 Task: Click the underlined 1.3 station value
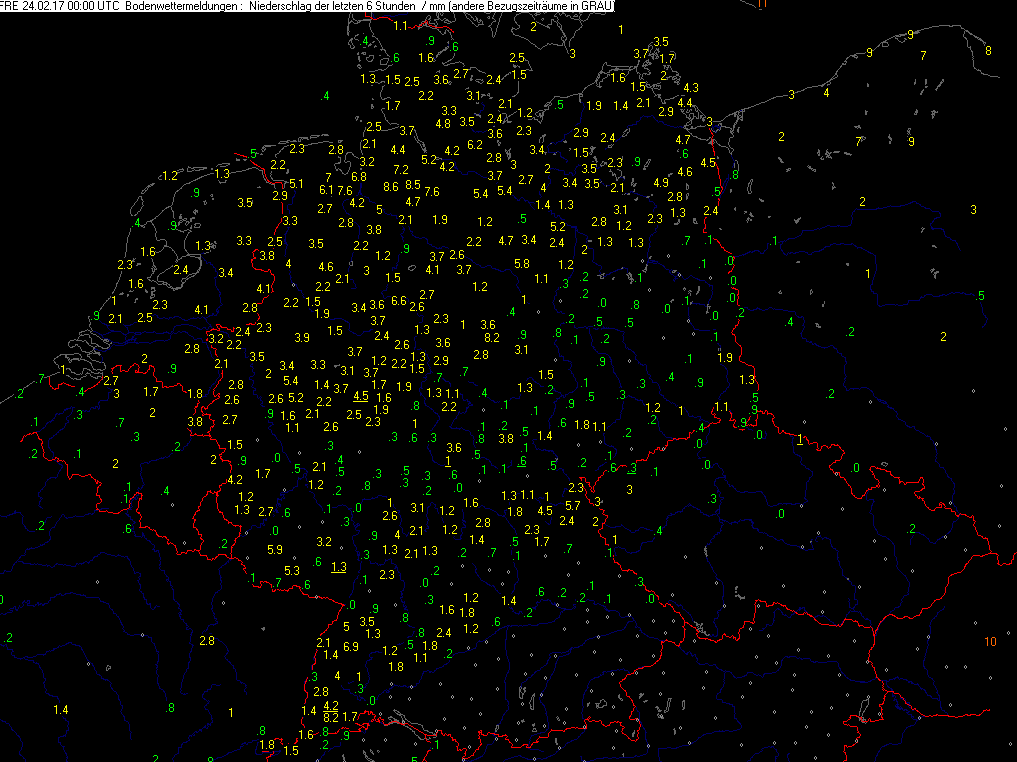coord(339,567)
